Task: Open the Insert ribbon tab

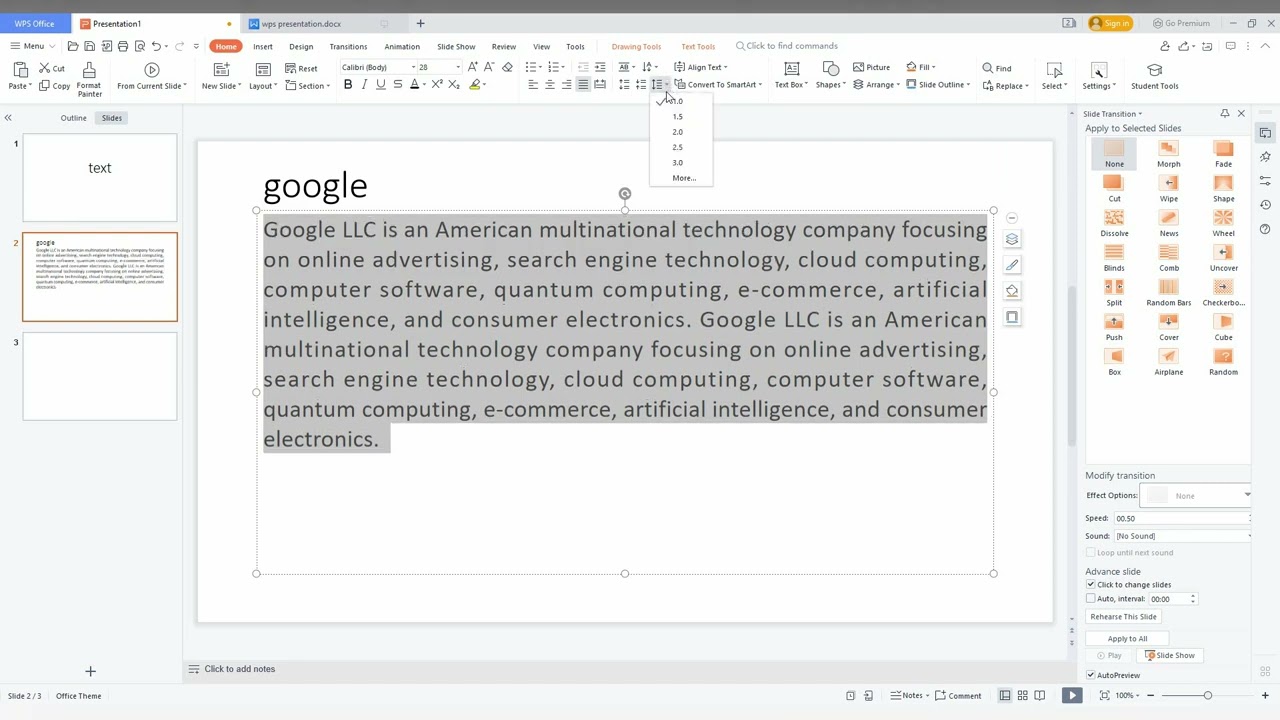Action: [263, 46]
